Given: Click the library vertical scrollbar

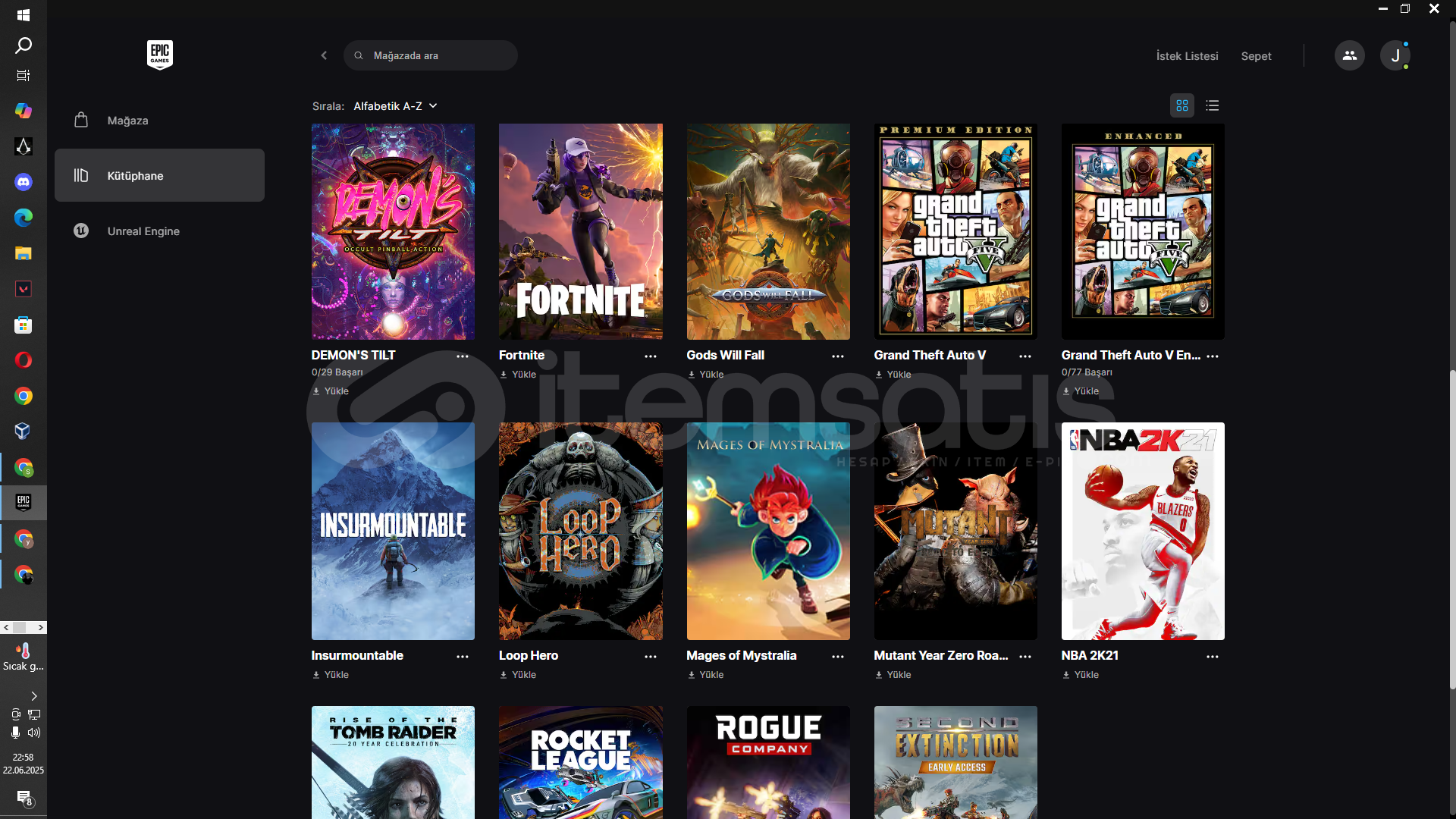Looking at the screenshot, I should tap(1451, 529).
